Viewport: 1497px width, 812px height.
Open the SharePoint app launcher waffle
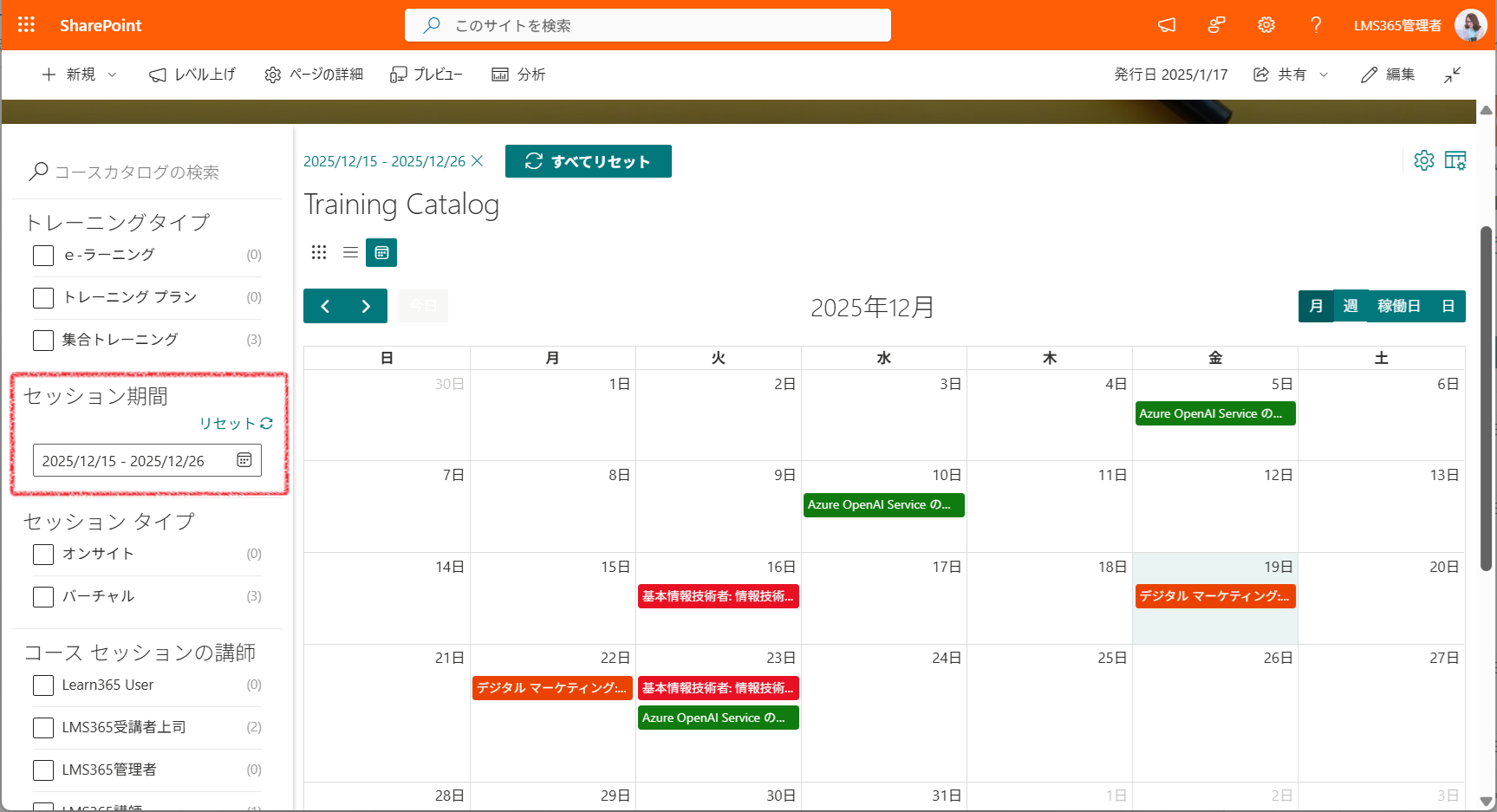[x=26, y=25]
